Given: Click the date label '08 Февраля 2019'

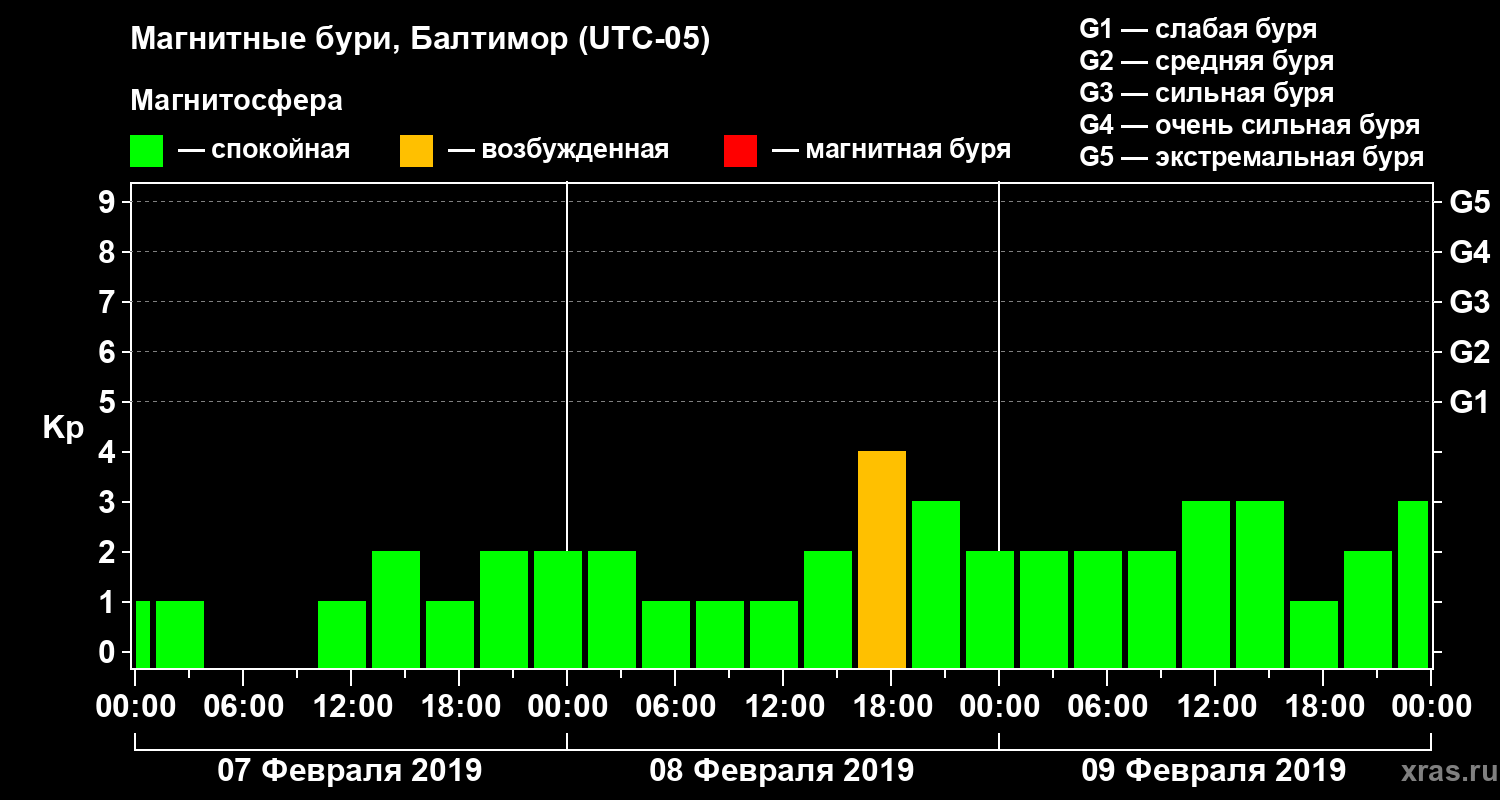Looking at the screenshot, I should (x=782, y=771).
